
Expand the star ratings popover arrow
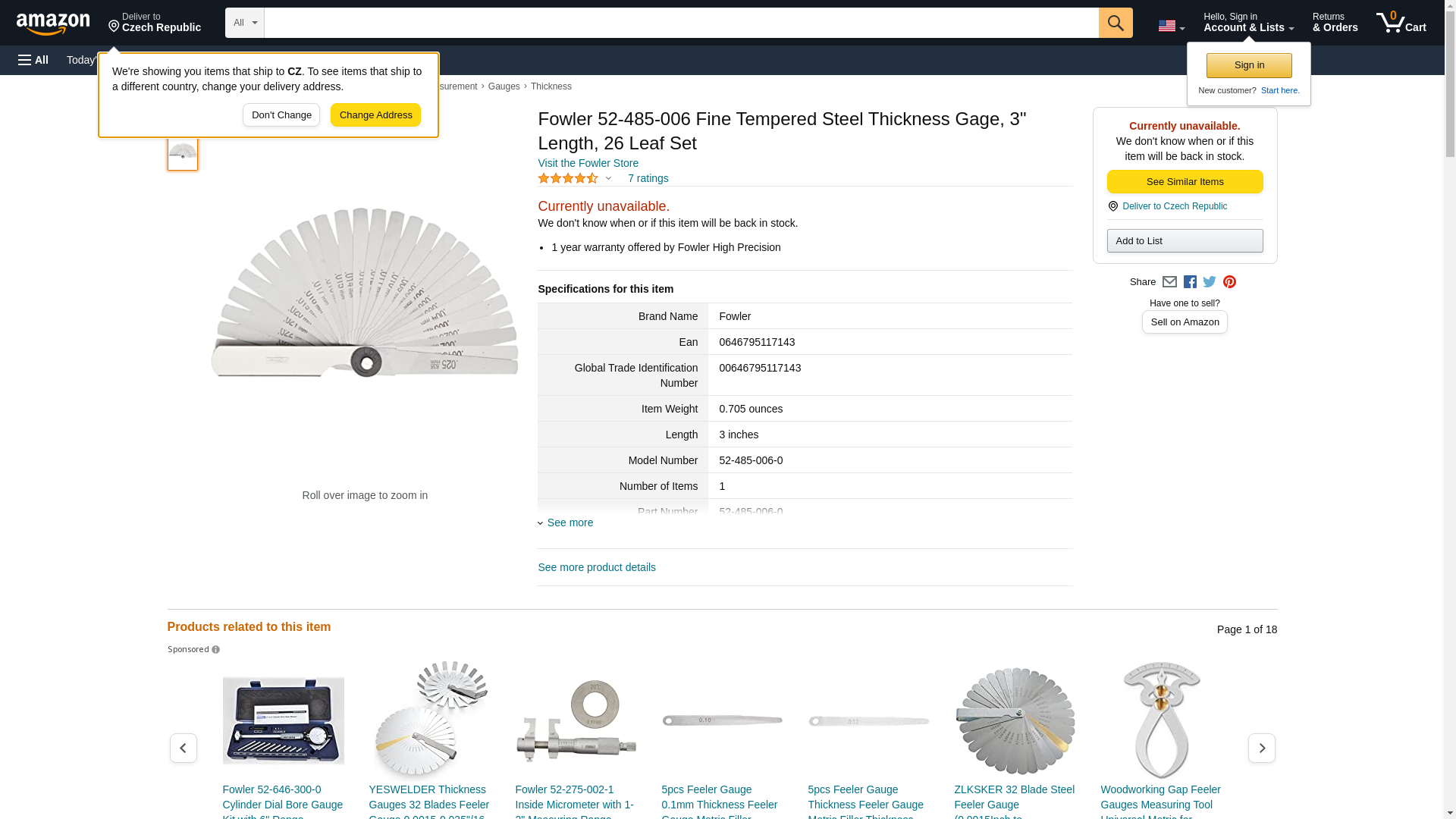608,179
